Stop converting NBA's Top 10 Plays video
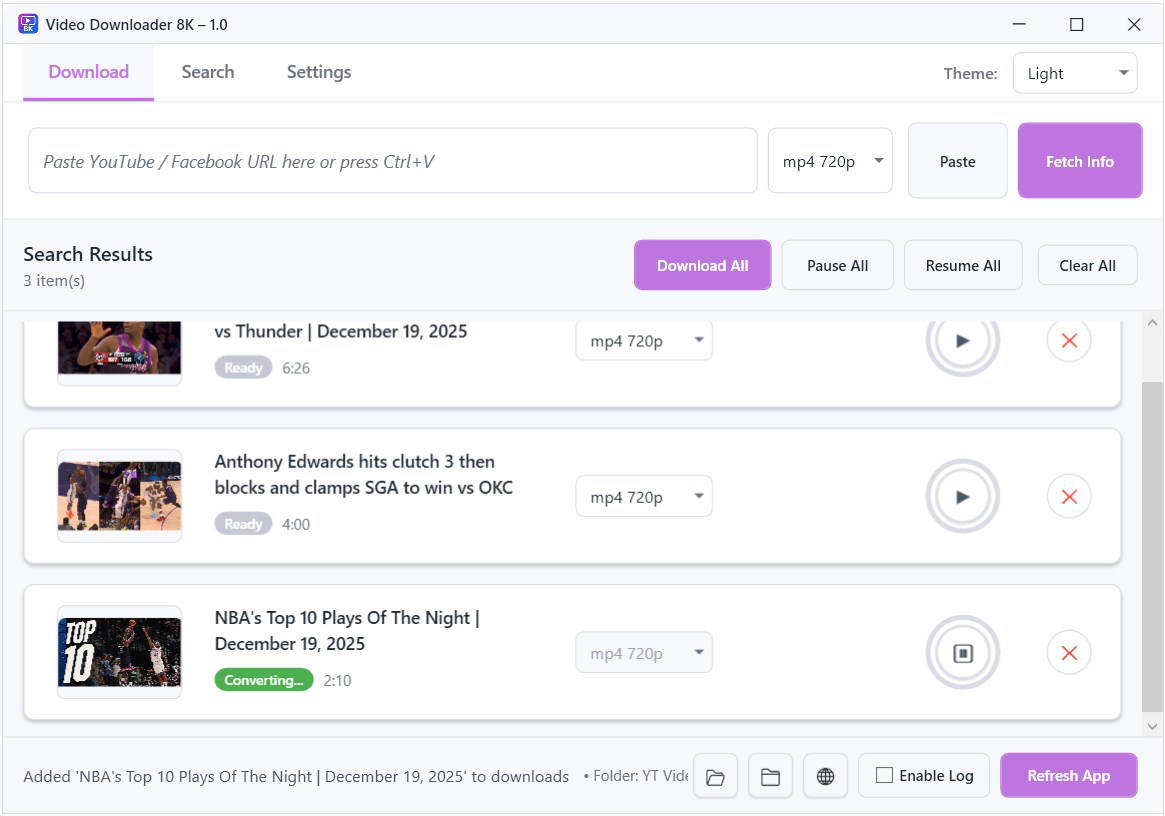Image resolution: width=1165 pixels, height=816 pixels. click(962, 652)
